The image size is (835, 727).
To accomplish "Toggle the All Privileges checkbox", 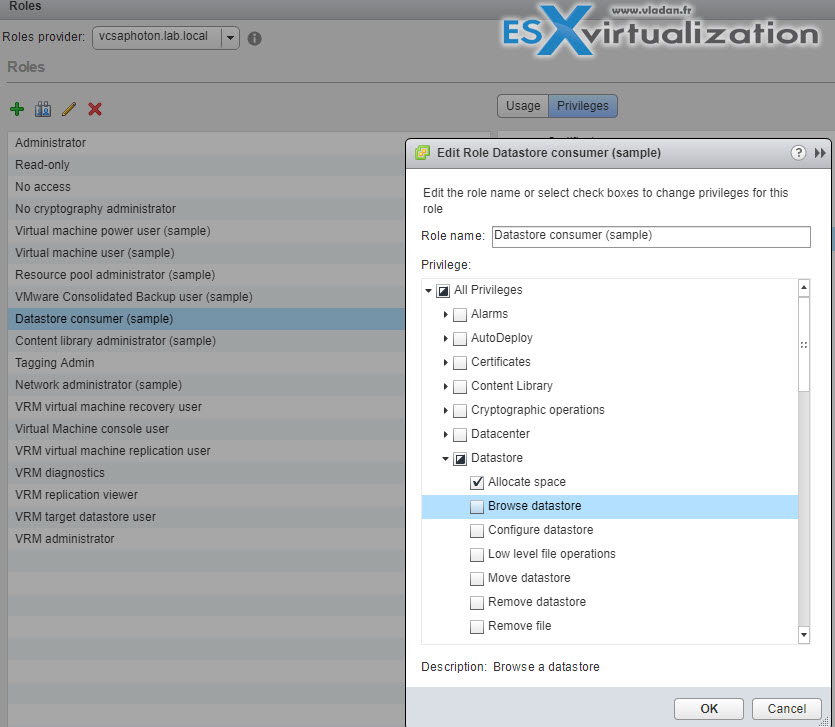I will click(443, 291).
